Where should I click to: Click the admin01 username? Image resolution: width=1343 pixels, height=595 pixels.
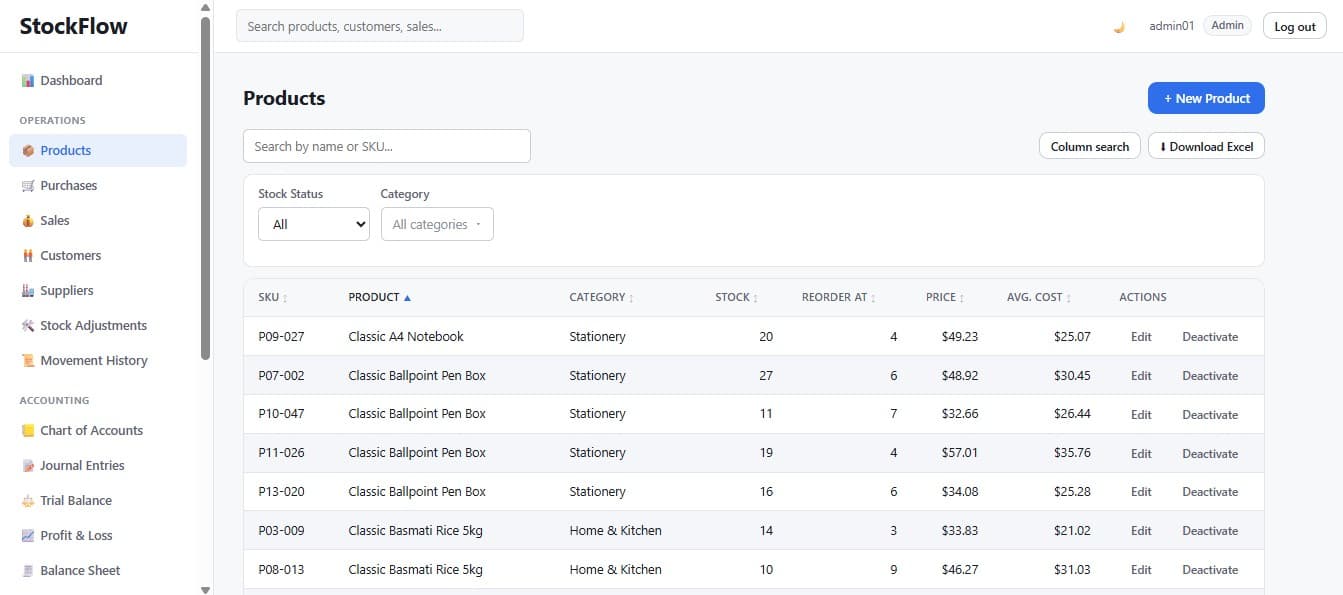pos(1172,26)
